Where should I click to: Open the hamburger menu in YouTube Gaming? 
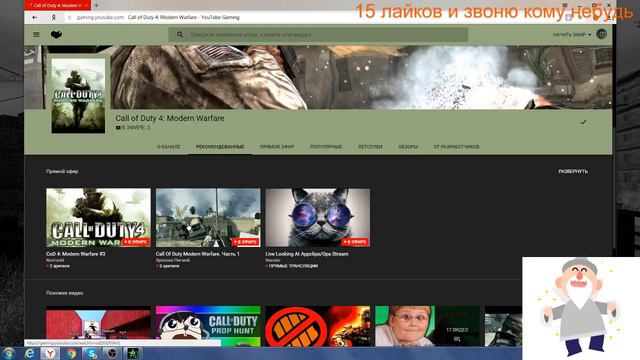(x=36, y=35)
